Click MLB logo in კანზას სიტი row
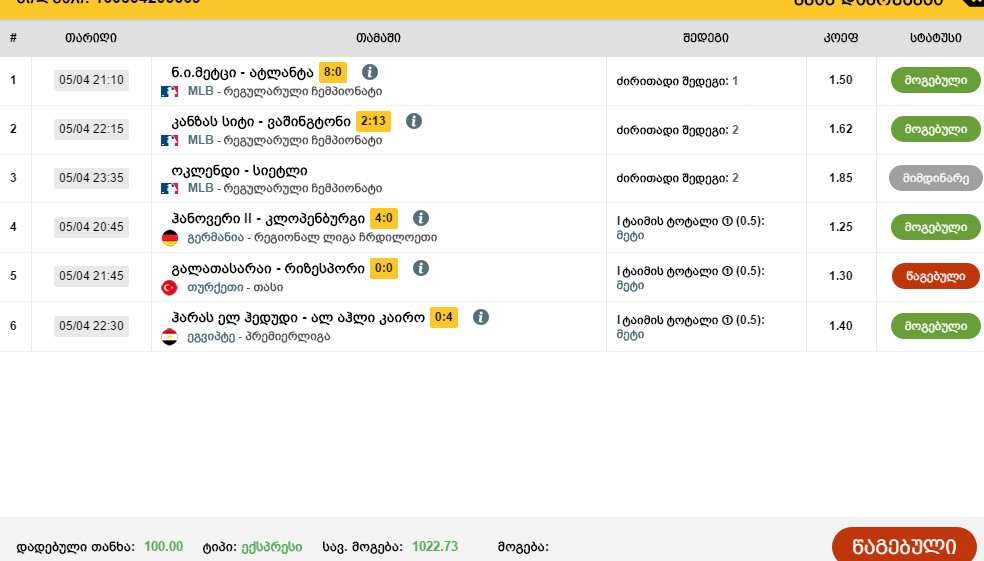The image size is (984, 561). [169, 141]
